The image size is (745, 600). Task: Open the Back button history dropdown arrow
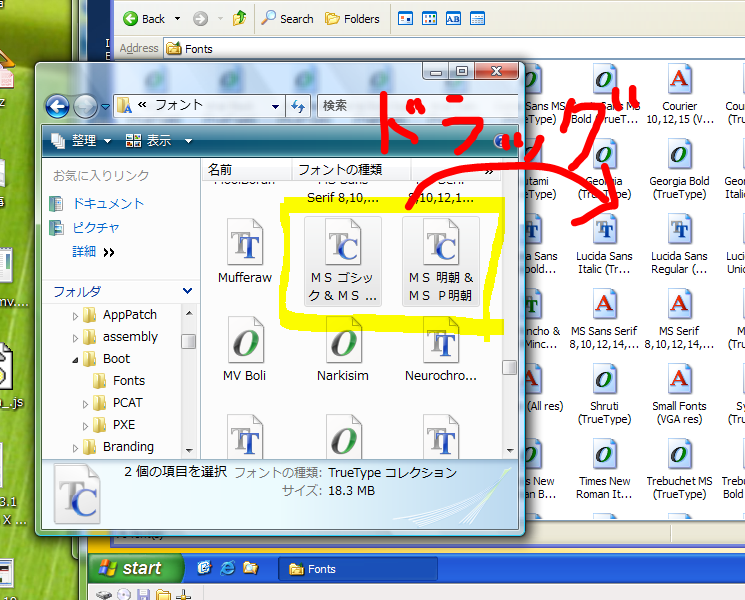177,19
